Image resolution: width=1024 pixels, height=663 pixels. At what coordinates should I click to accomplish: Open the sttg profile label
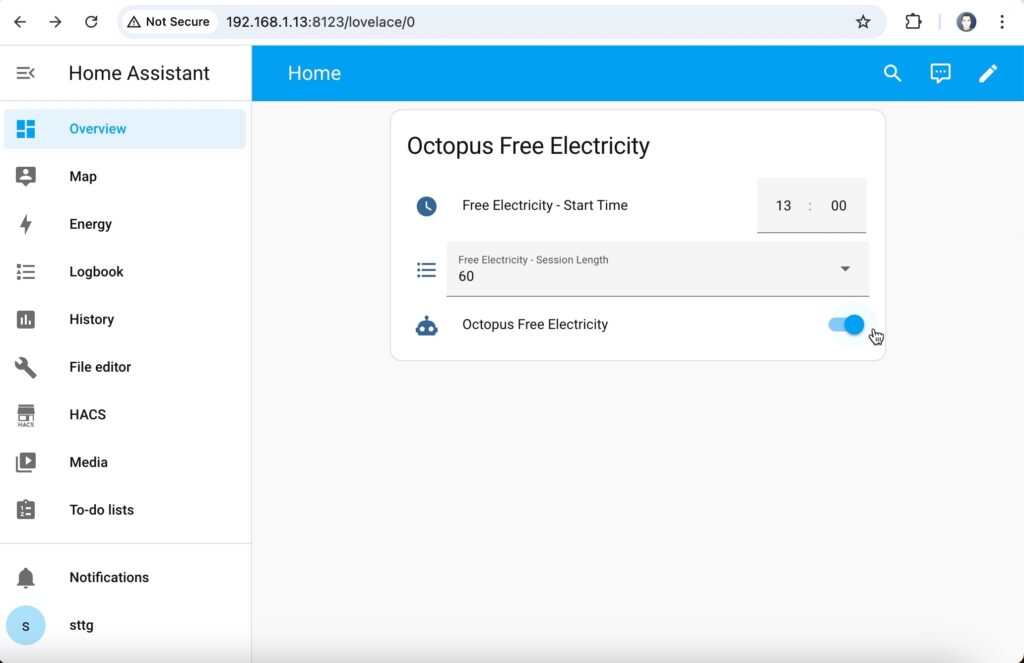point(82,625)
